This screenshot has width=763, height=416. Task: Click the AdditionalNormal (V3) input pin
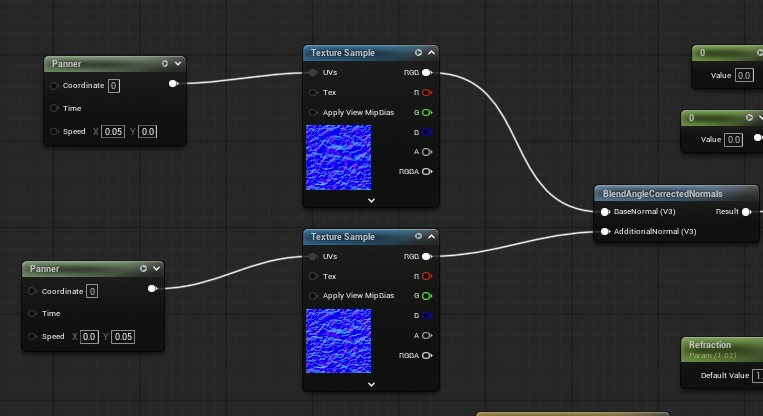(605, 232)
